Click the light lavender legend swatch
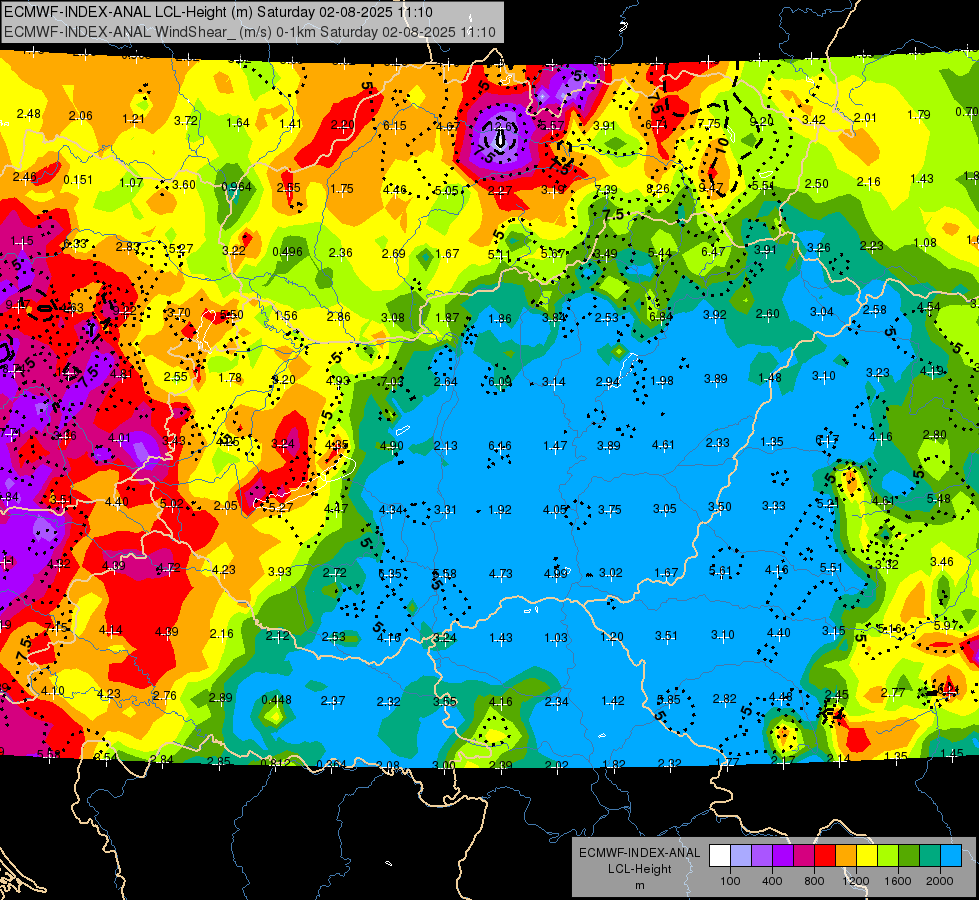The image size is (979, 900). pyautogui.click(x=741, y=856)
